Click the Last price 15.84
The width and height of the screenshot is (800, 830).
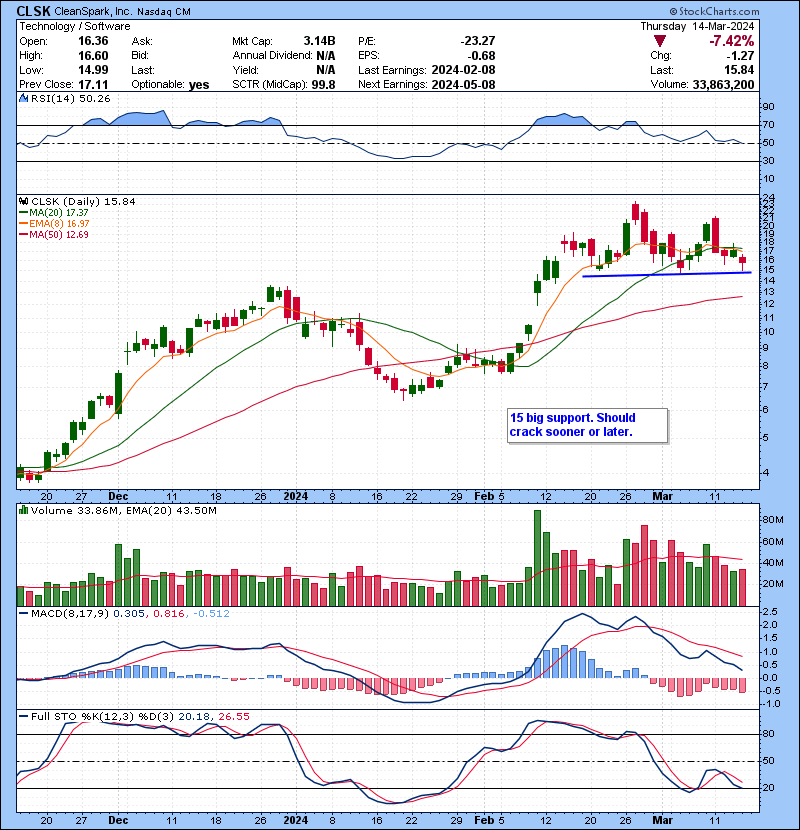tap(739, 70)
